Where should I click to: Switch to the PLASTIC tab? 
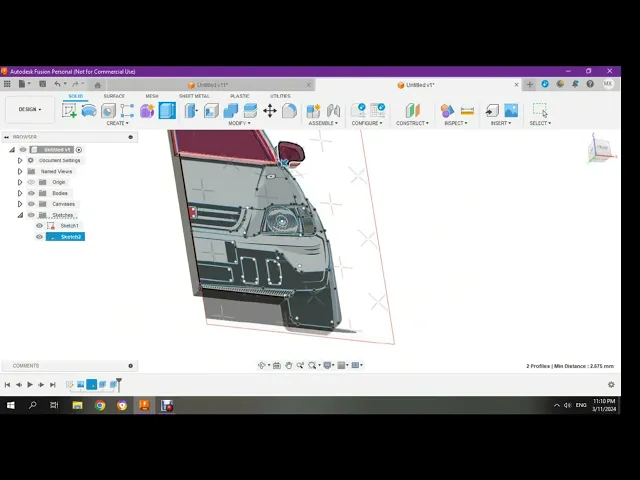click(x=240, y=96)
